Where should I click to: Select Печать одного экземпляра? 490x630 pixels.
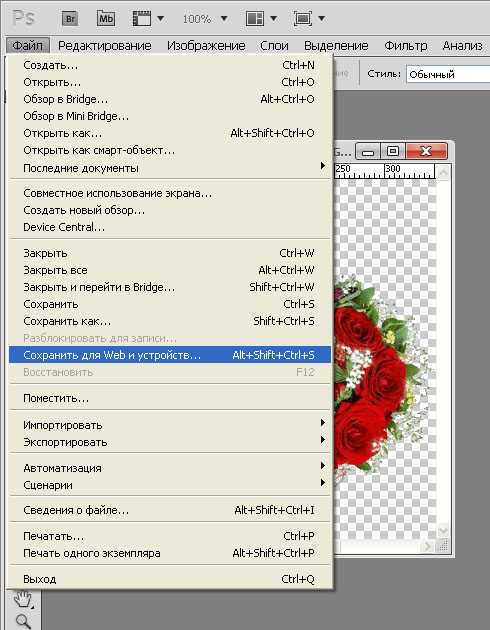click(170, 553)
